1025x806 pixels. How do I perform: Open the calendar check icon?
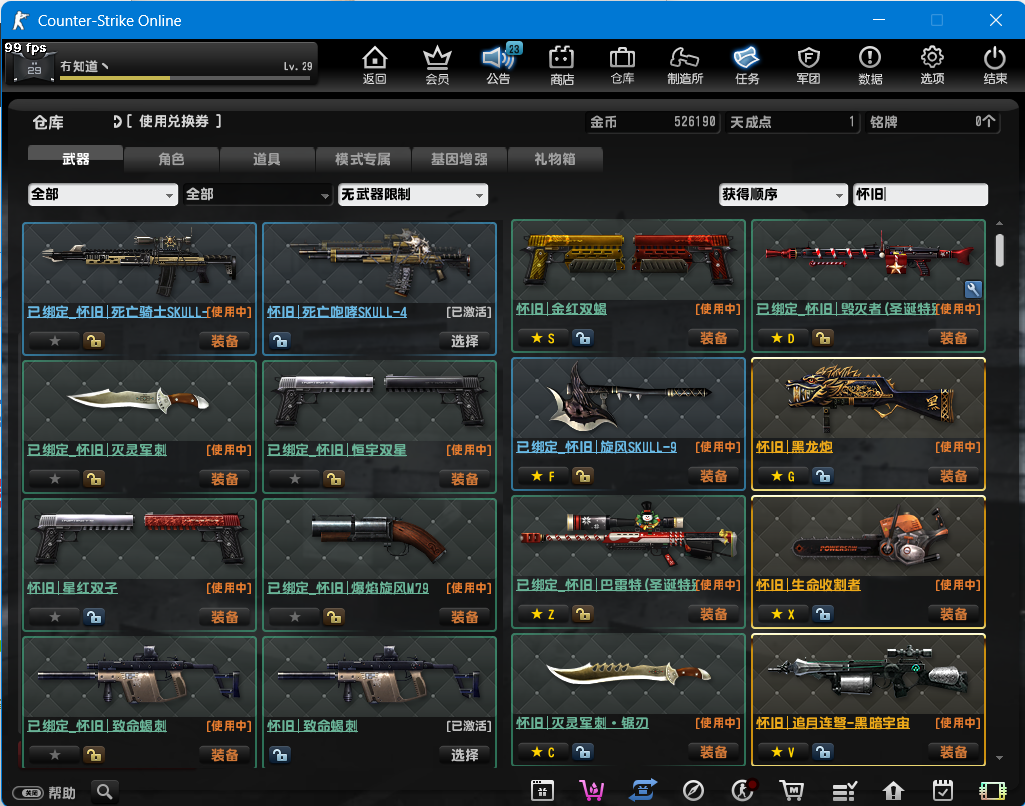click(943, 790)
